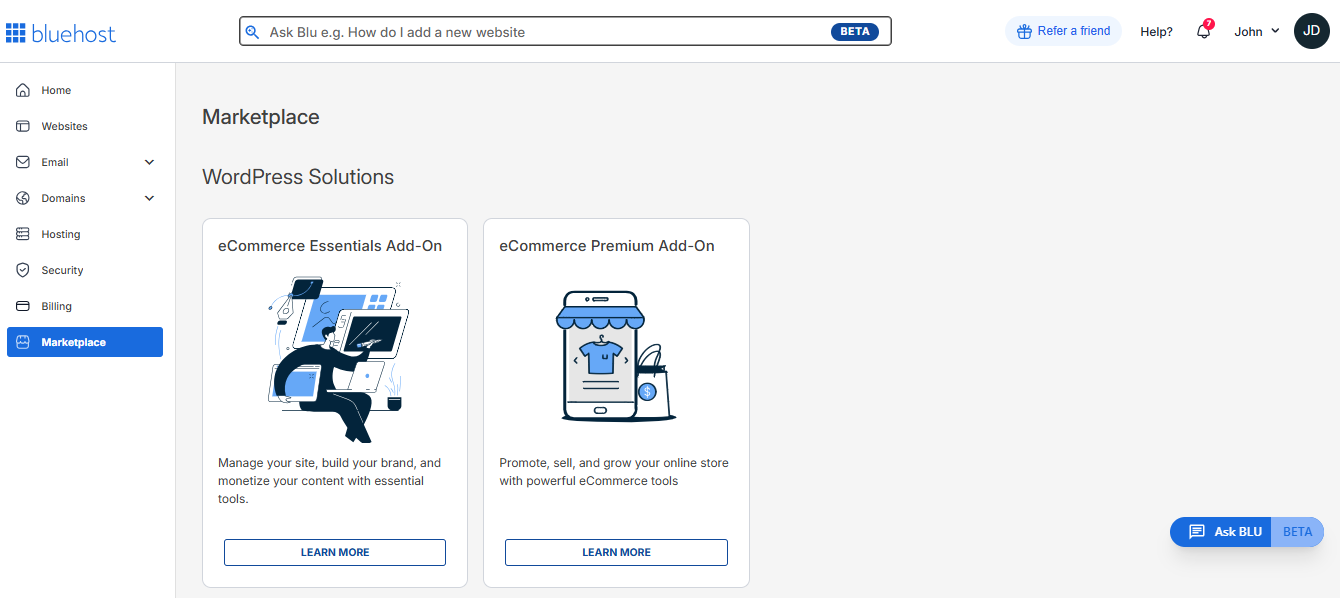Open Refer a friend
Viewport: 1340px width, 598px height.
click(x=1063, y=31)
